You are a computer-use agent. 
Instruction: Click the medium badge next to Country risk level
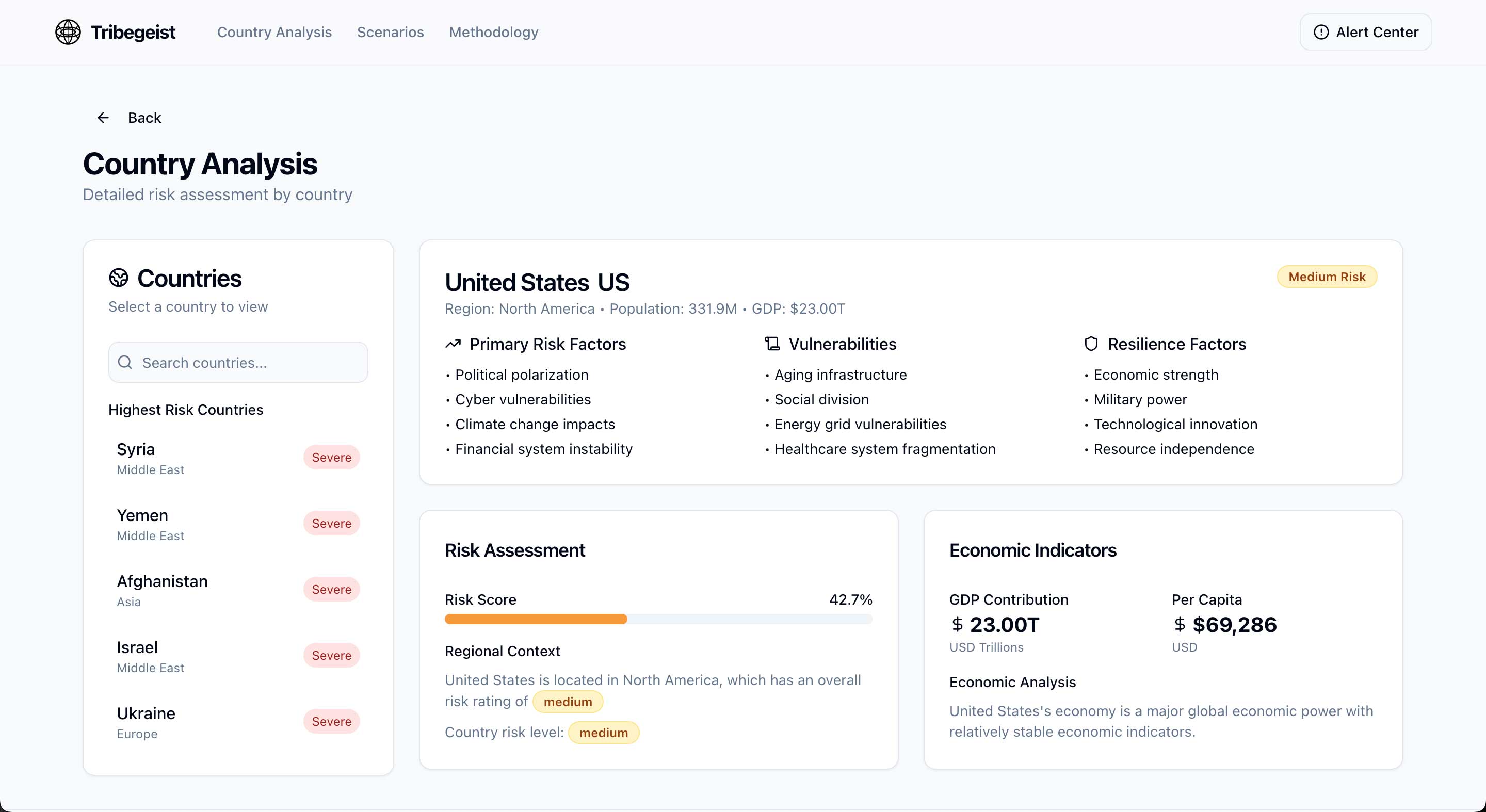603,733
